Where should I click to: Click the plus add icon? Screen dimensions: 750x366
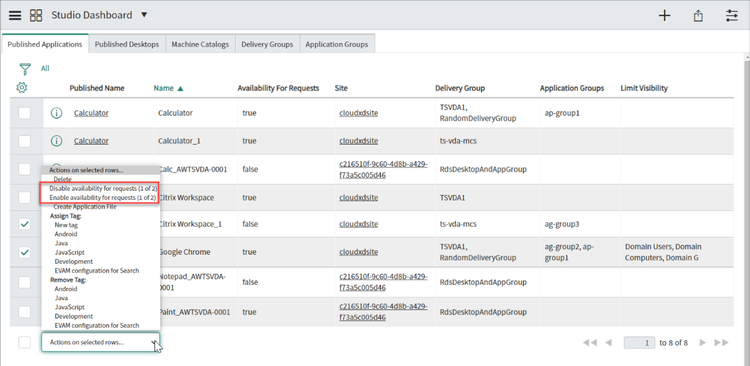[664, 15]
